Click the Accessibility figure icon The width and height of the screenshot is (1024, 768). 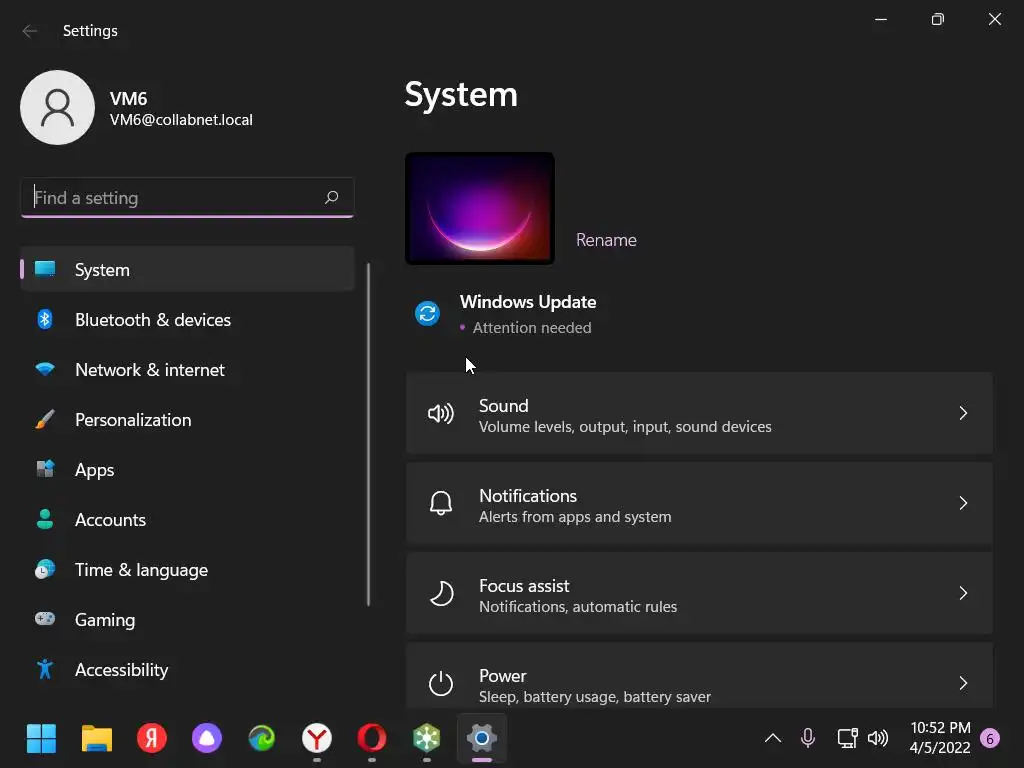coord(45,669)
